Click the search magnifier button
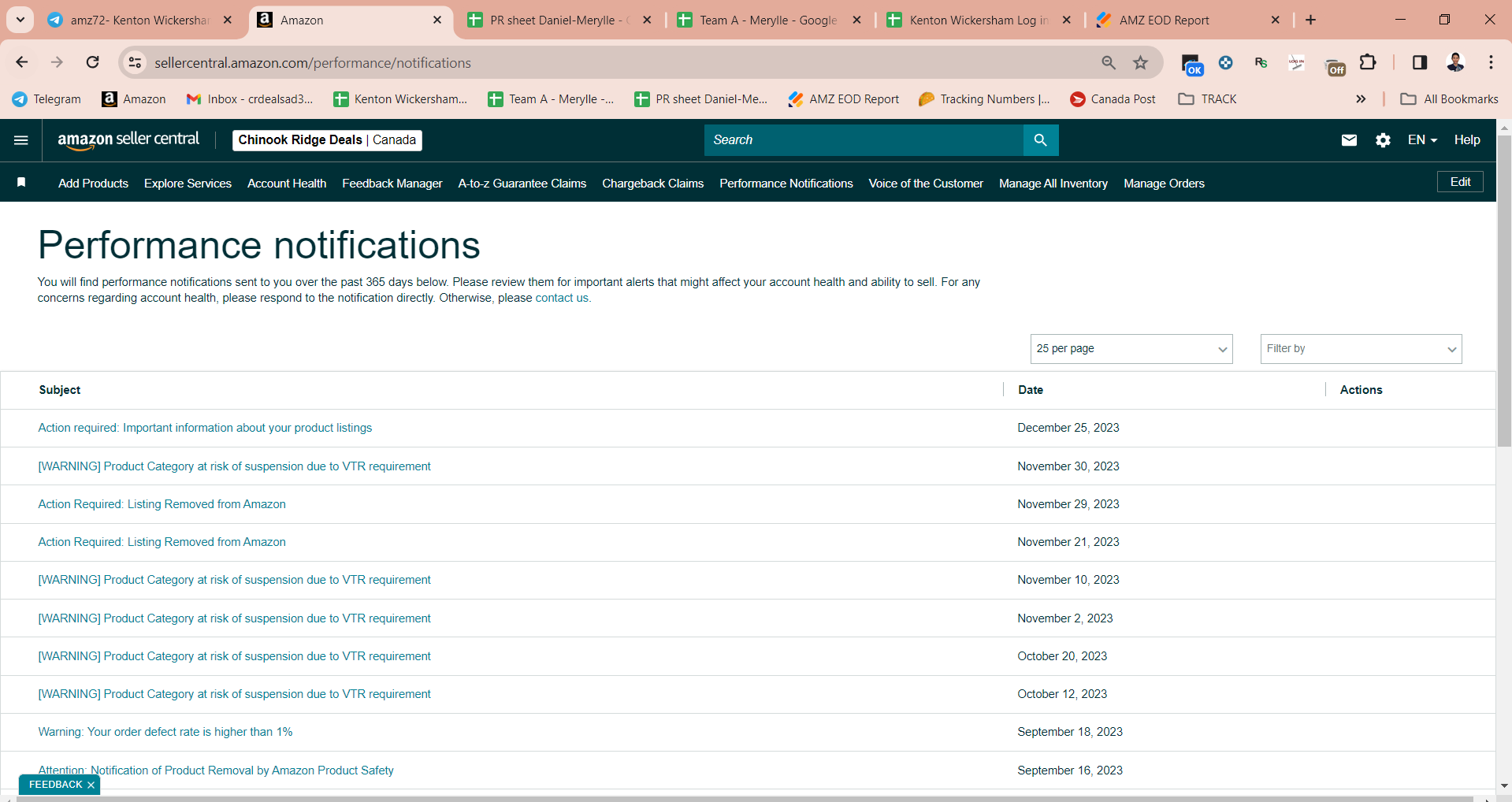The height and width of the screenshot is (802, 1512). point(1040,140)
